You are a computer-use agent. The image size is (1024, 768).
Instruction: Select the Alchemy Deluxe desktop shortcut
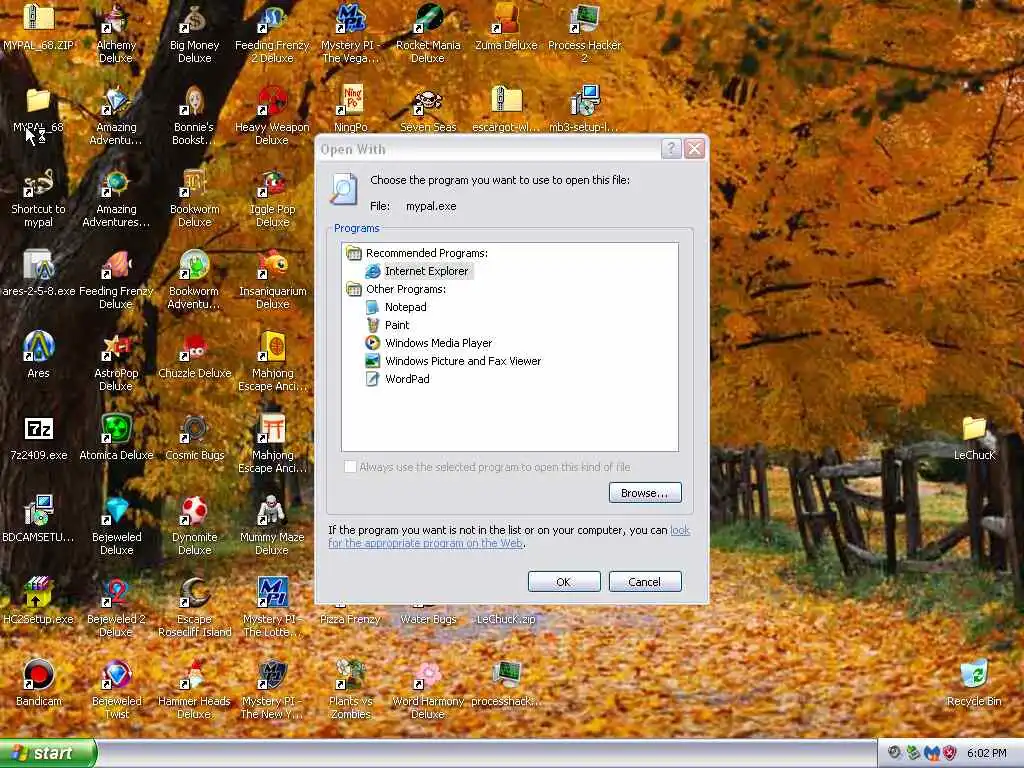116,34
